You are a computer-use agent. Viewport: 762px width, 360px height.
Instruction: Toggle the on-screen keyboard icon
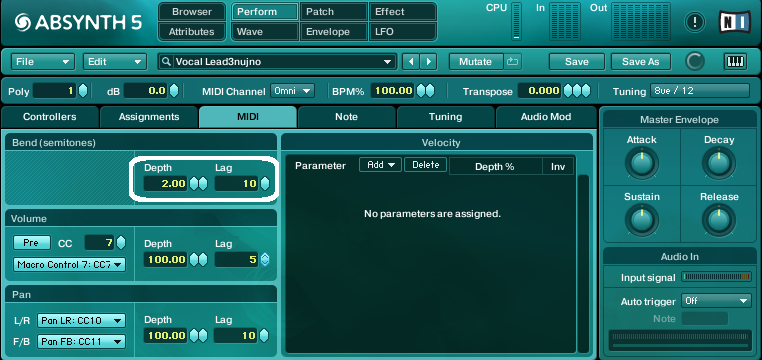735,62
